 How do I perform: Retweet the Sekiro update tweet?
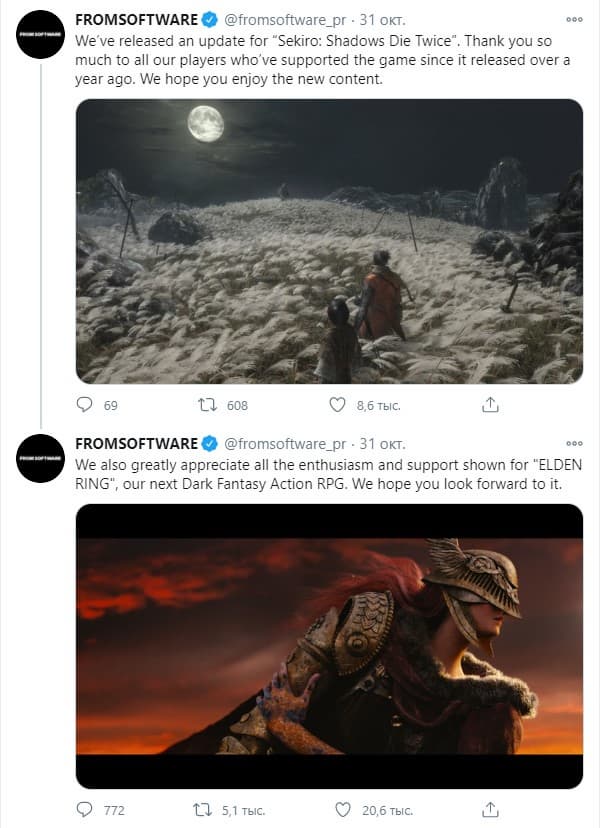coord(206,405)
